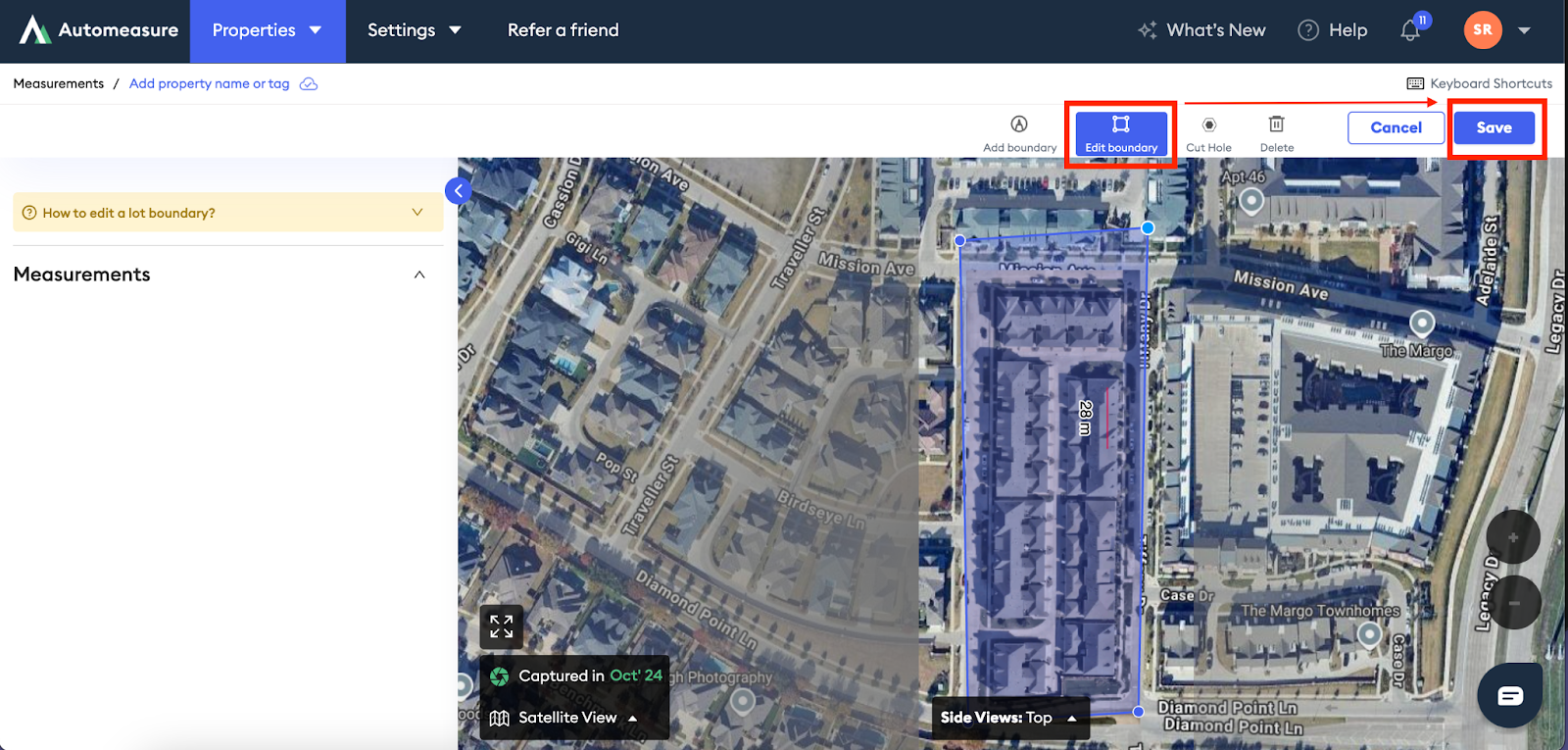This screenshot has width=1568, height=750.
Task: Expand the How to edit lot boundary help
Action: (x=227, y=213)
